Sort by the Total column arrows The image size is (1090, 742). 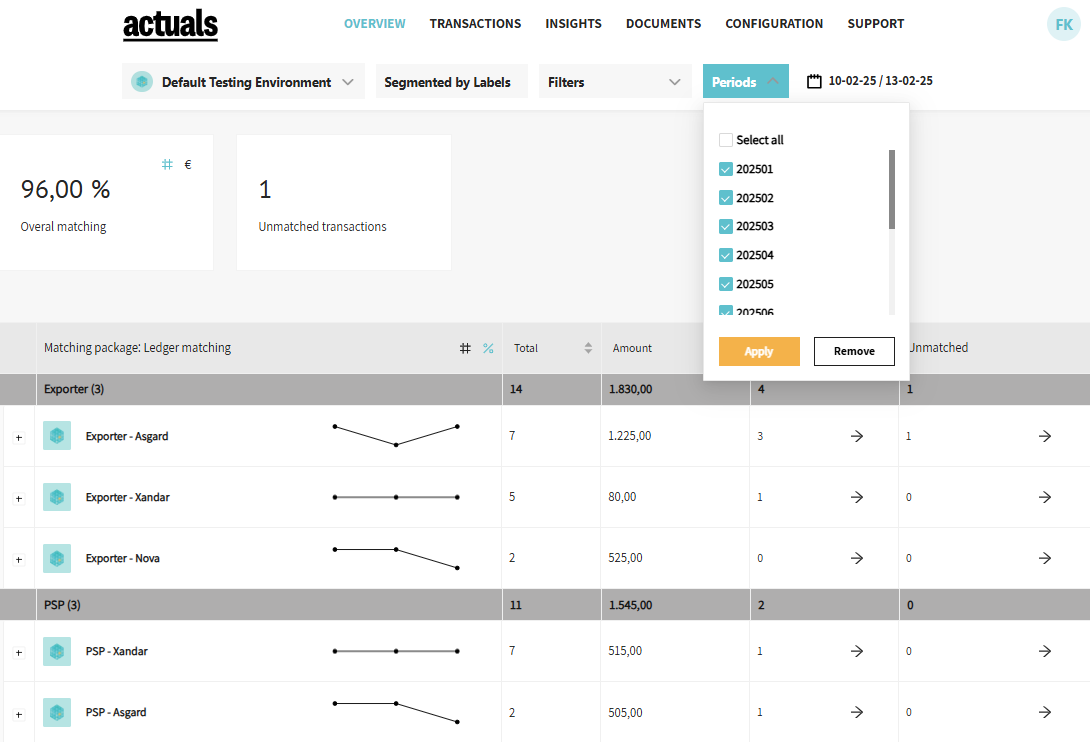pos(588,348)
